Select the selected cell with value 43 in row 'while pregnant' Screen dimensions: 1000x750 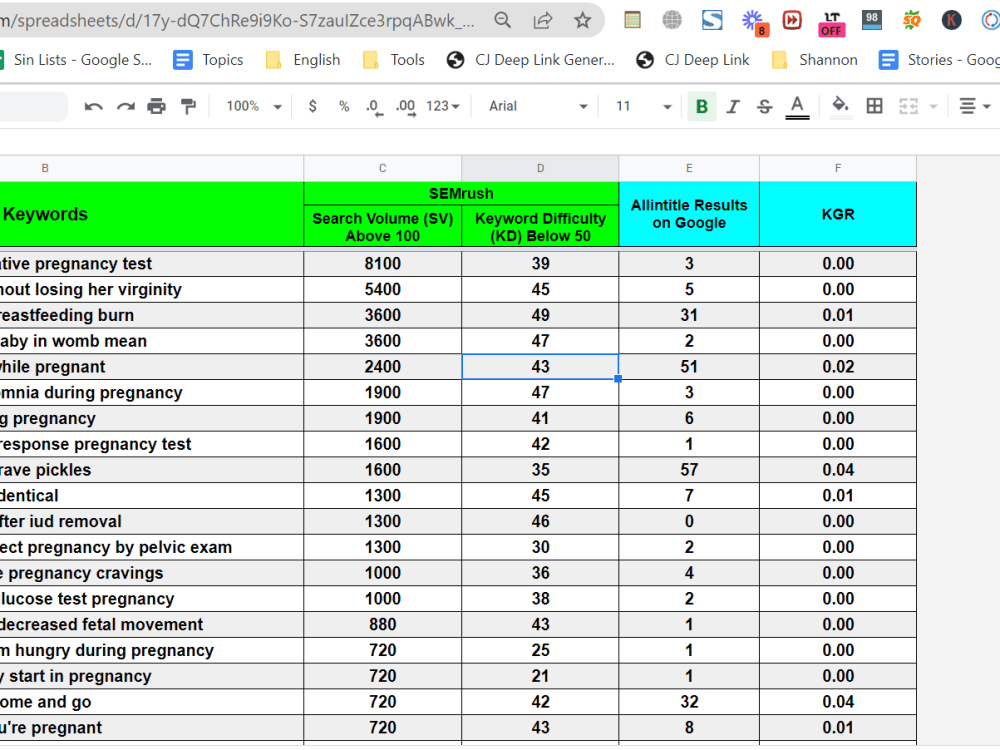(x=540, y=367)
